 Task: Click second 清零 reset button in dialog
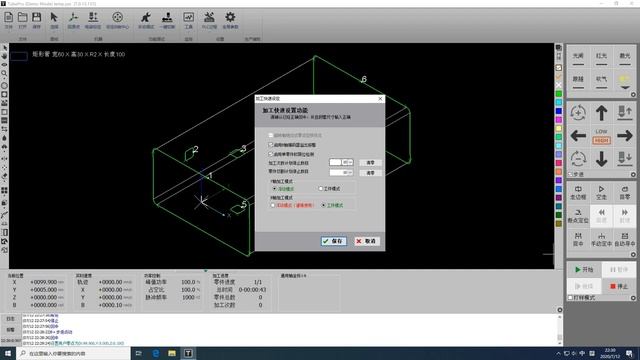370,173
